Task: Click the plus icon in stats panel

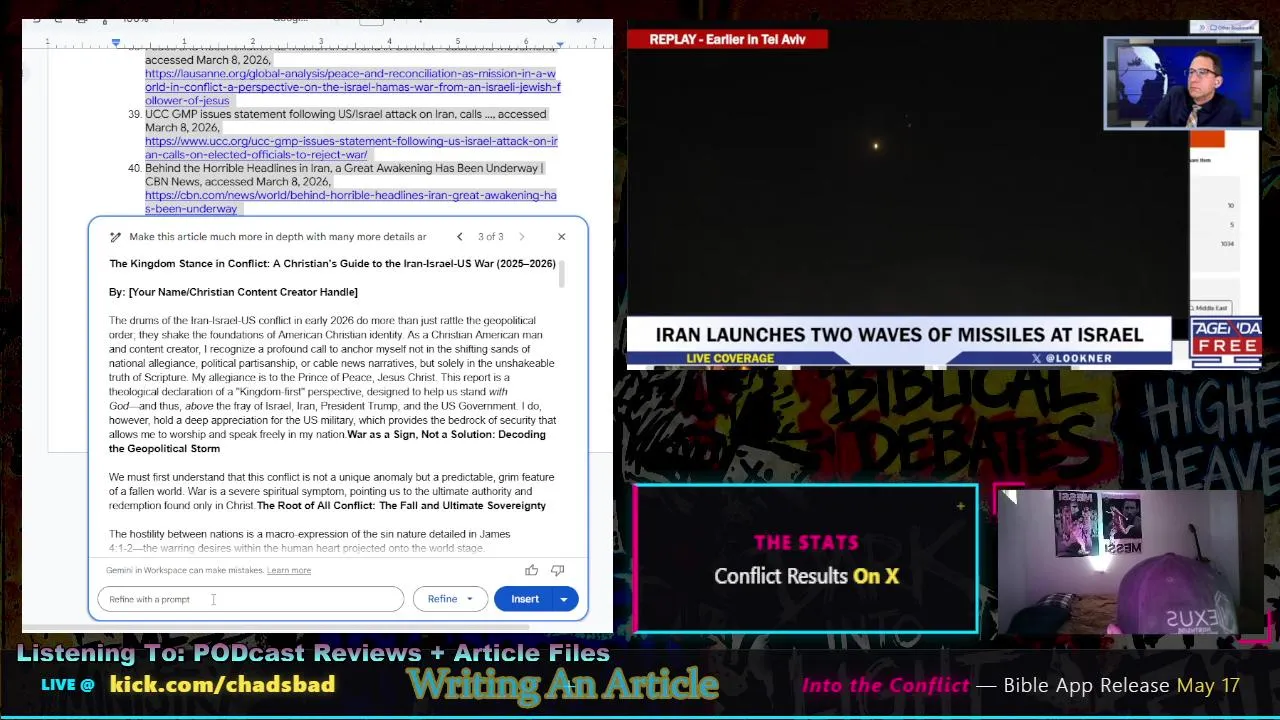Action: click(960, 506)
